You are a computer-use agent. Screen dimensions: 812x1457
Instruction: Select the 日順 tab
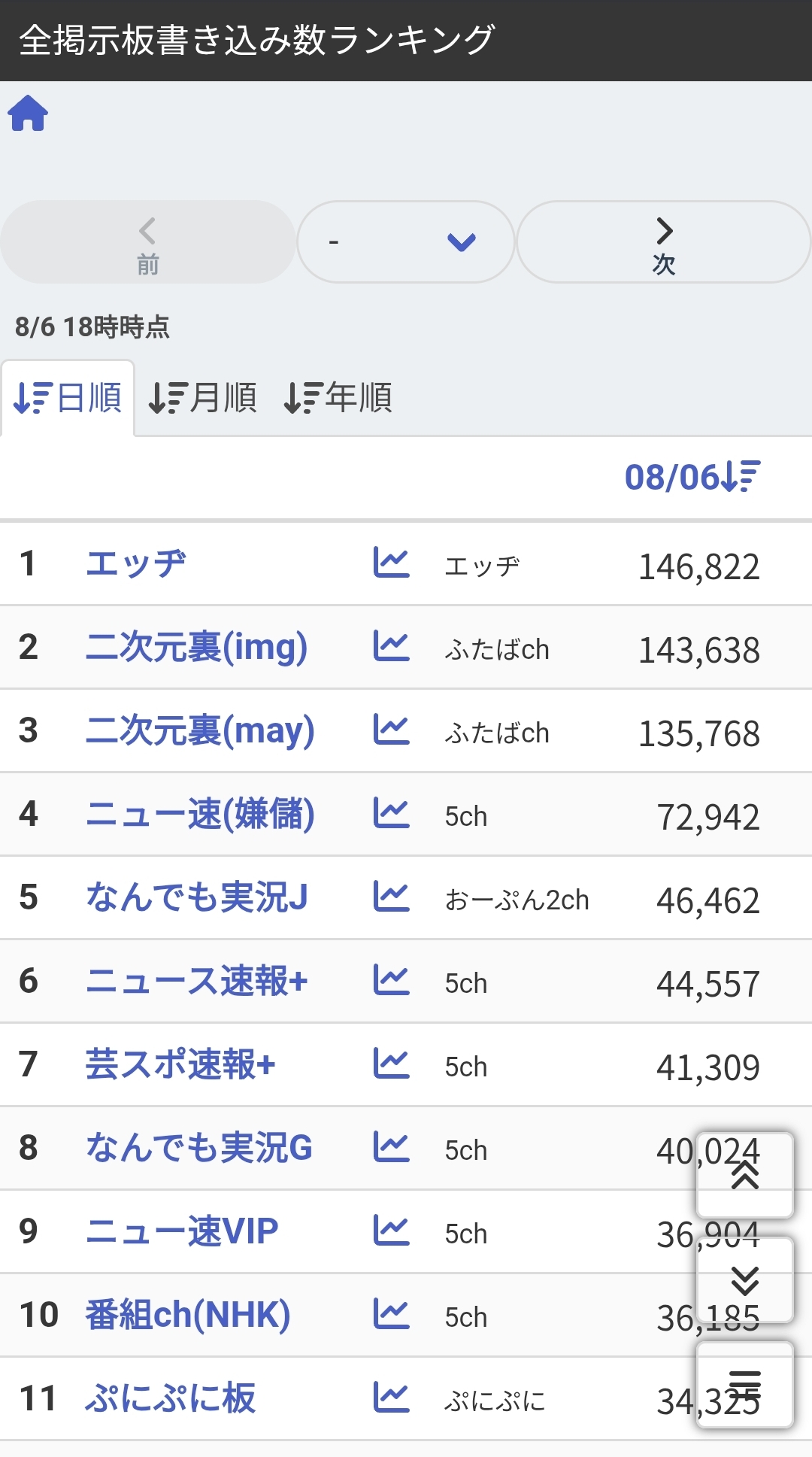(68, 397)
